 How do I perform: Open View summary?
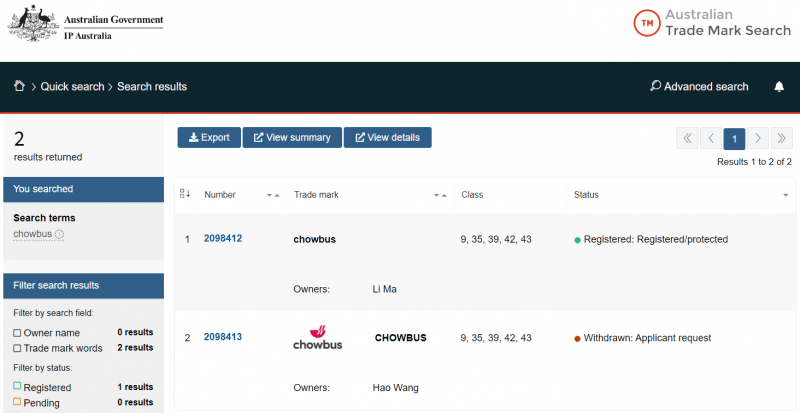(x=292, y=137)
